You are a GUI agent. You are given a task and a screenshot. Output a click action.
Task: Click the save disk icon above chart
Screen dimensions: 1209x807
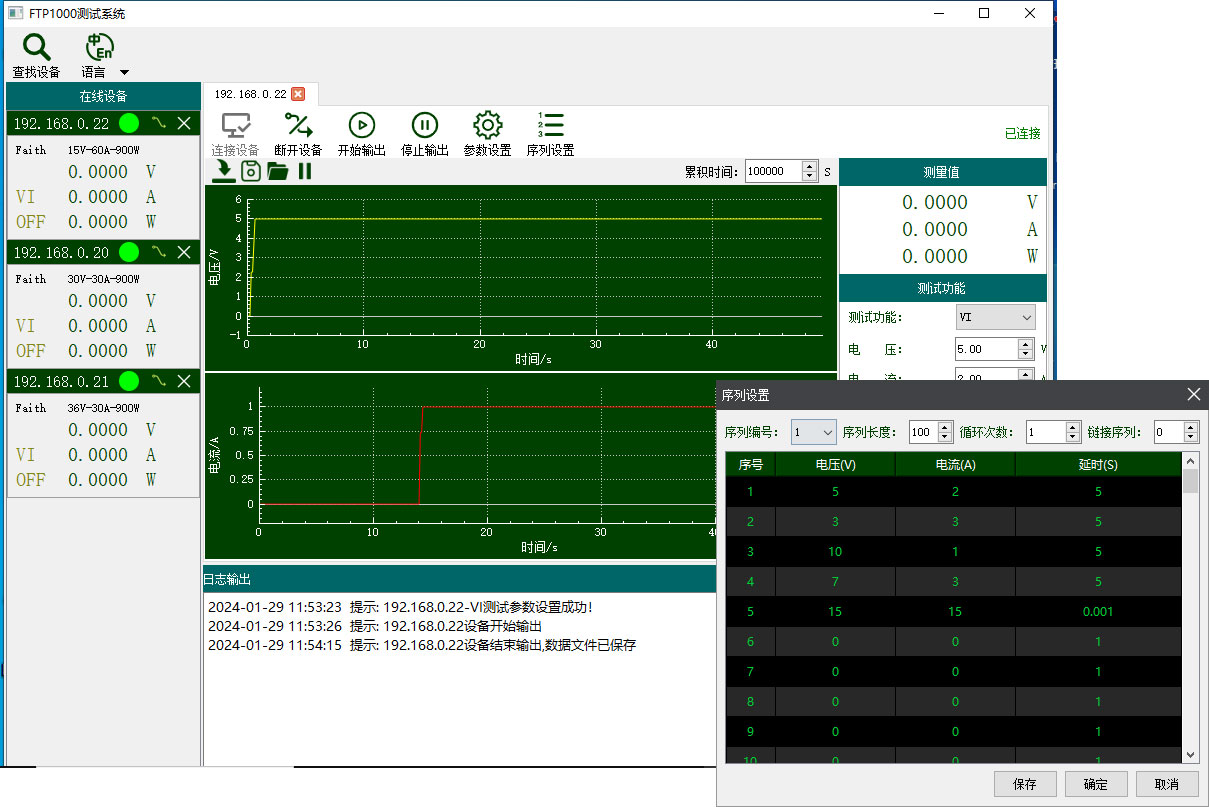(x=251, y=171)
